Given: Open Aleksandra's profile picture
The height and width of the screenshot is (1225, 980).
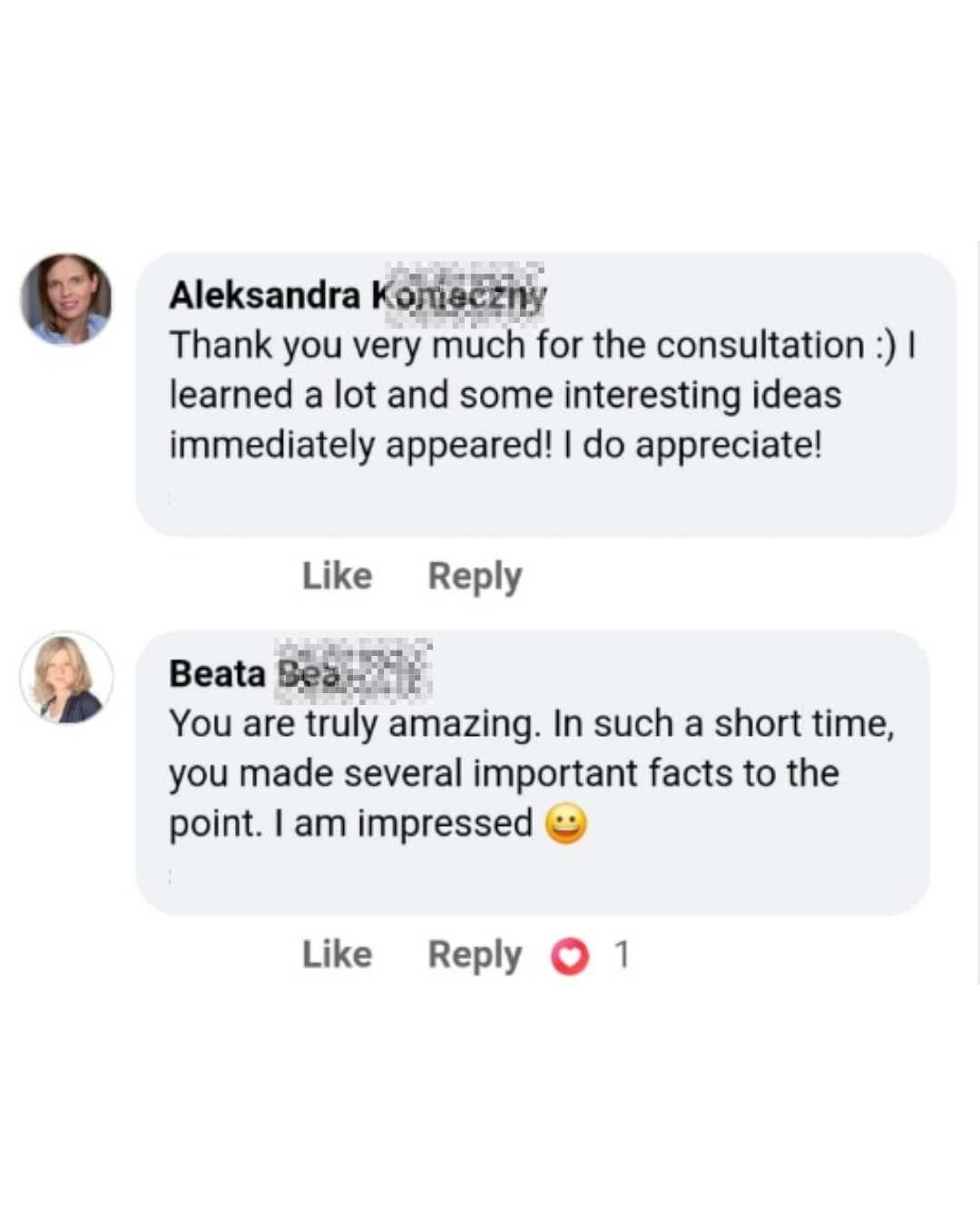Looking at the screenshot, I should coord(66,299).
